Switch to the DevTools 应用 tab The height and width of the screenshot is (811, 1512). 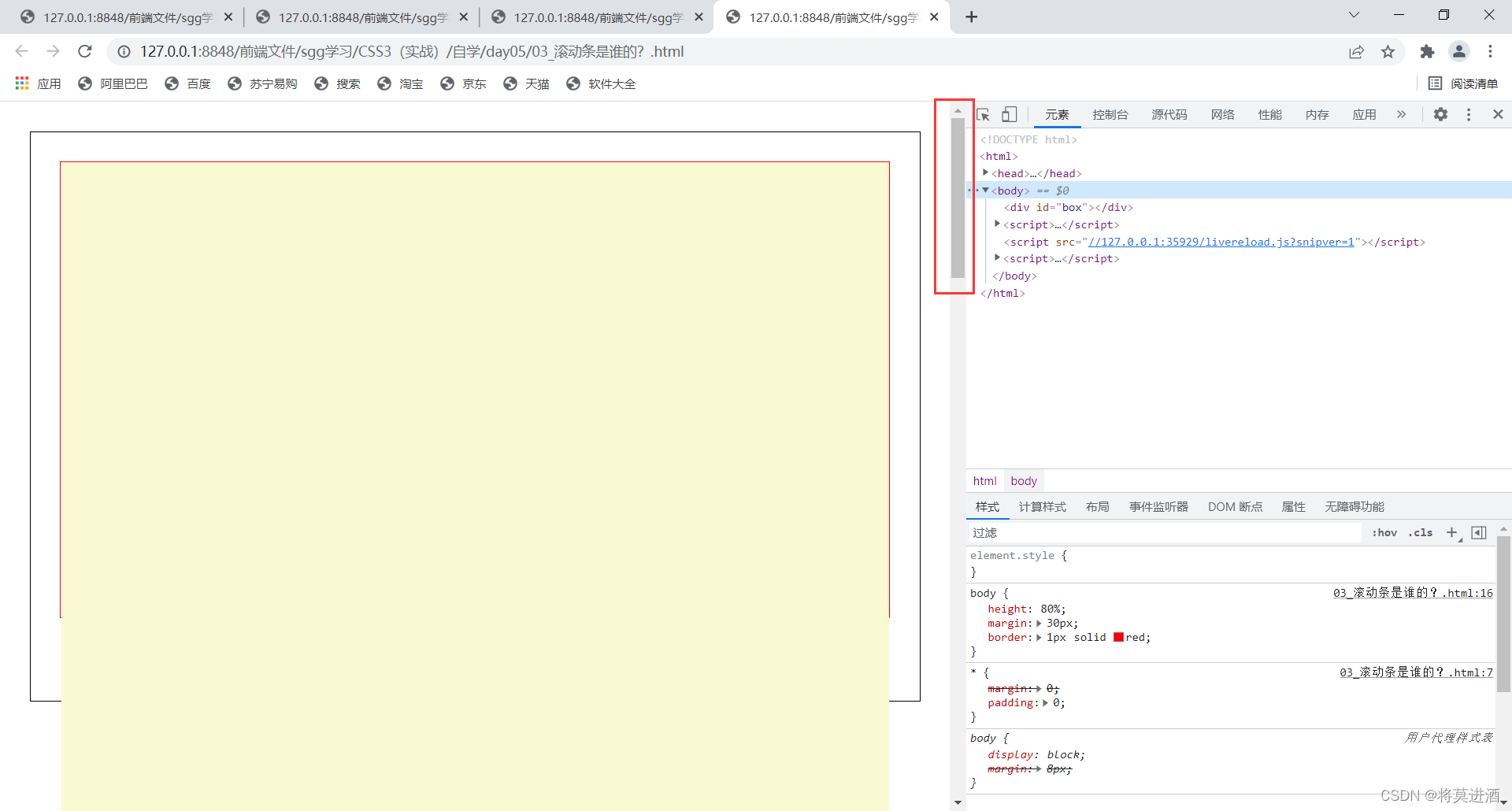click(1364, 115)
